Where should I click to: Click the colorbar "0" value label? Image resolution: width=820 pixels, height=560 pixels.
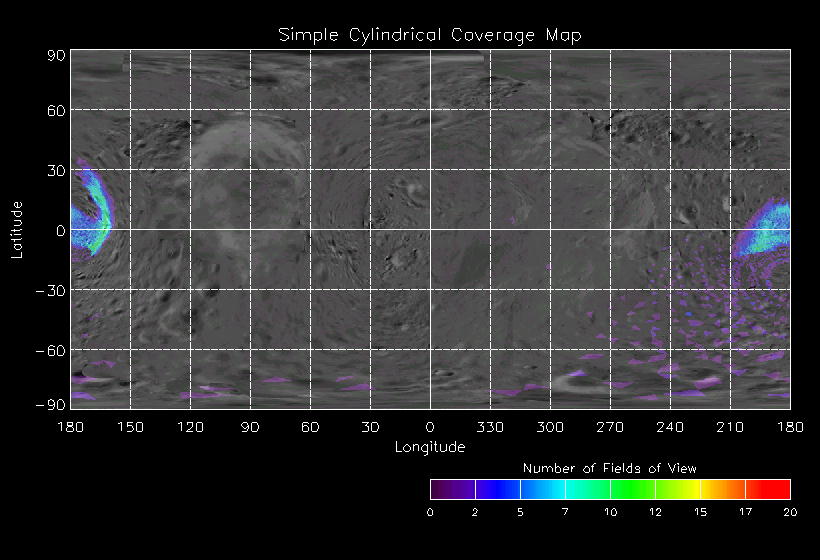click(430, 512)
